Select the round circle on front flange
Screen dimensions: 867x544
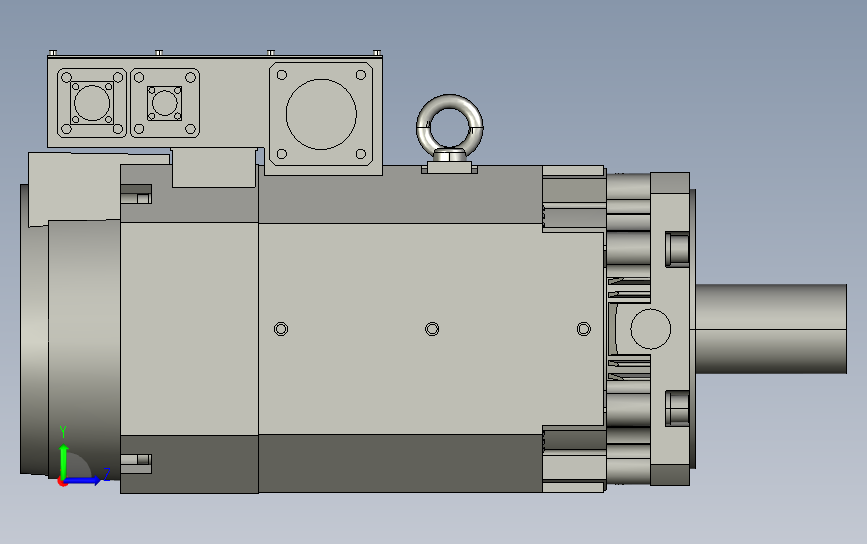click(x=651, y=329)
